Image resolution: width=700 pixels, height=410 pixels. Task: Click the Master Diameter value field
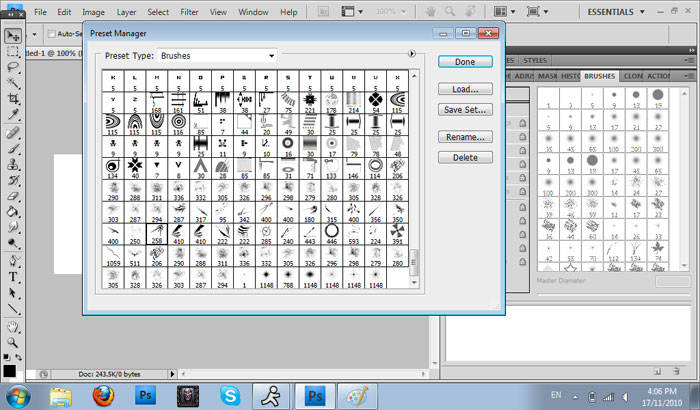pos(673,281)
